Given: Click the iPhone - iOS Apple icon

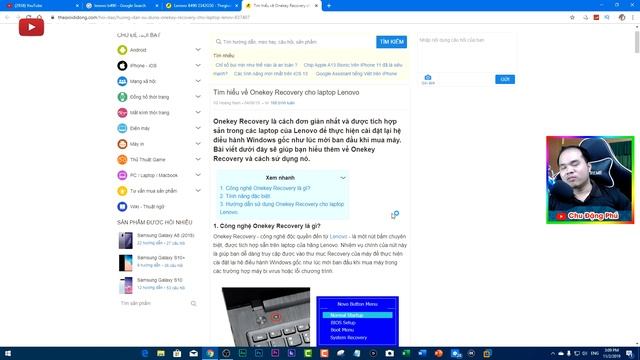Looking at the screenshot, I should pos(122,65).
